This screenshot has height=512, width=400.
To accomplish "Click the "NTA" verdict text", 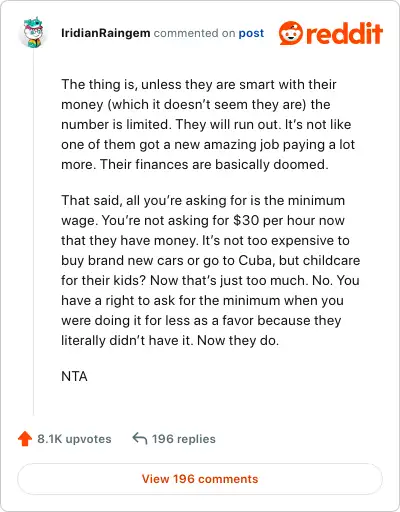I will [x=74, y=376].
